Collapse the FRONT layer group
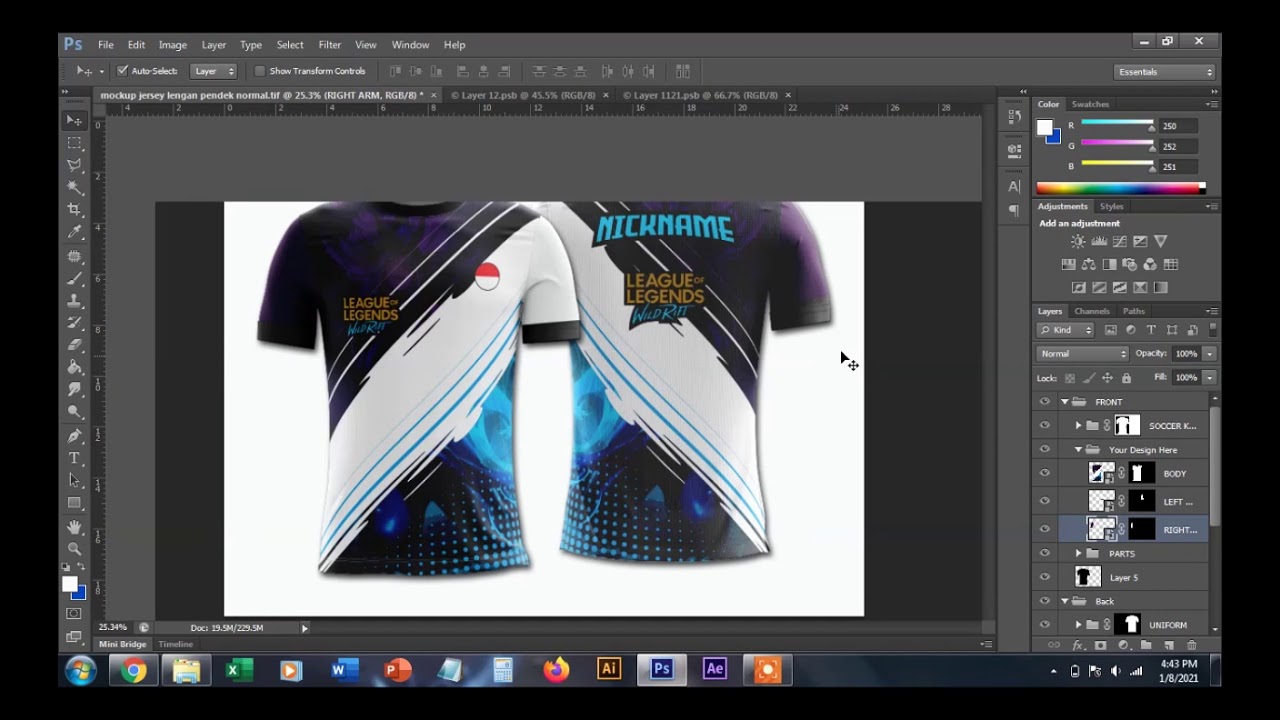The height and width of the screenshot is (720, 1280). pyautogui.click(x=1065, y=402)
